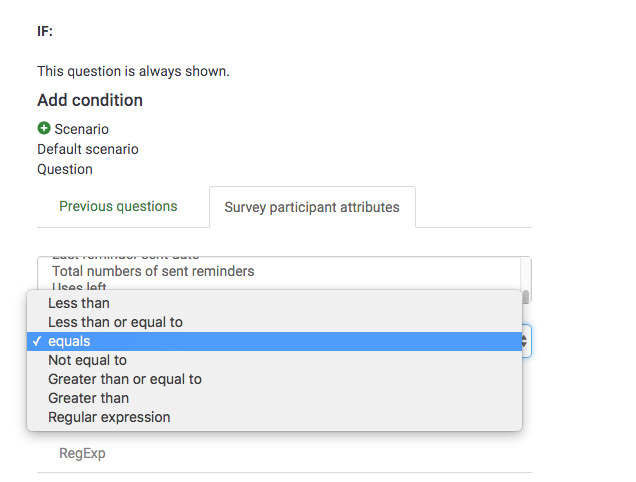Pick the 'Less than' operator option
The image size is (636, 482).
79,303
